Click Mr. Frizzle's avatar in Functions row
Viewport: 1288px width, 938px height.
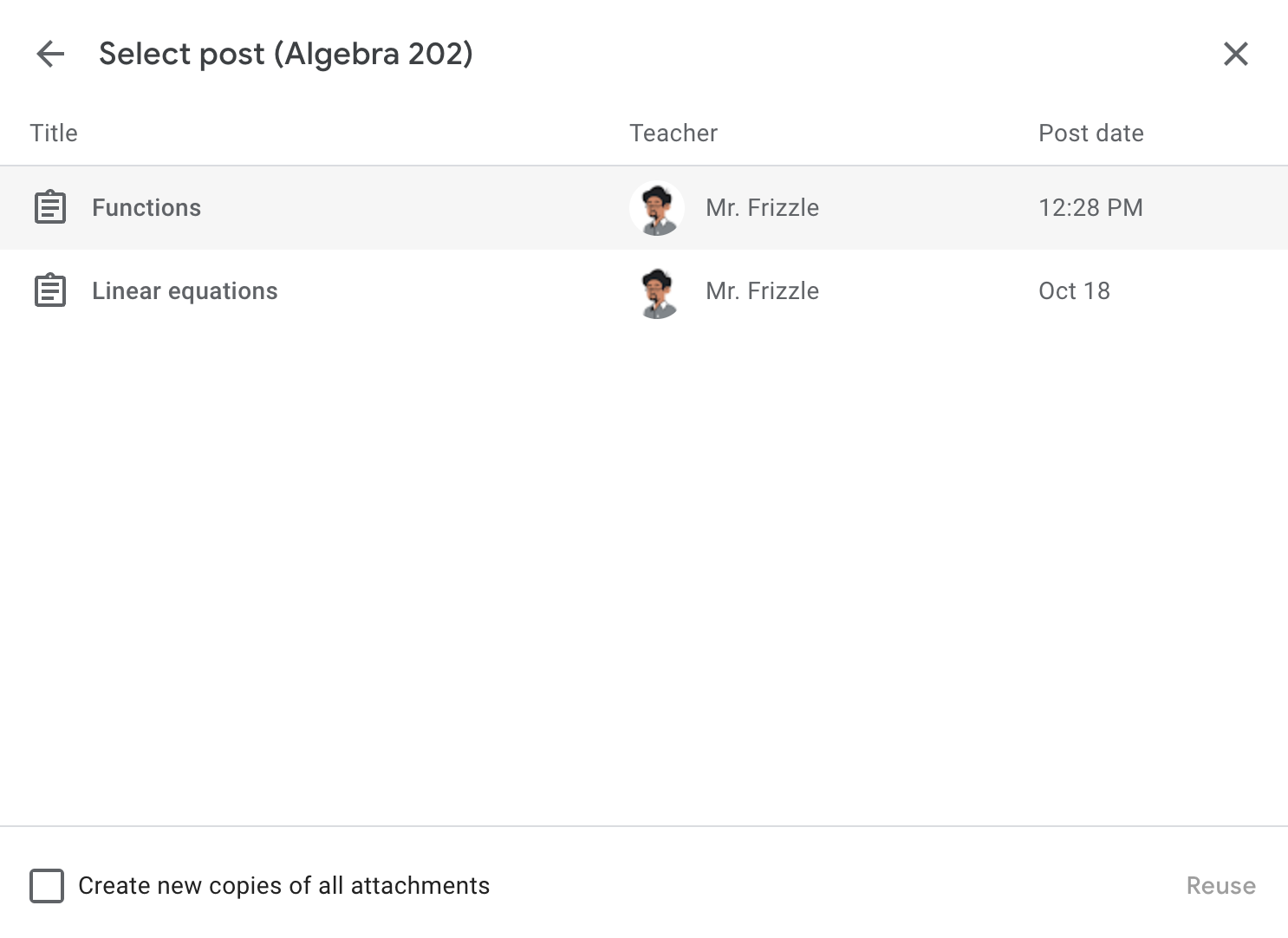tap(657, 208)
